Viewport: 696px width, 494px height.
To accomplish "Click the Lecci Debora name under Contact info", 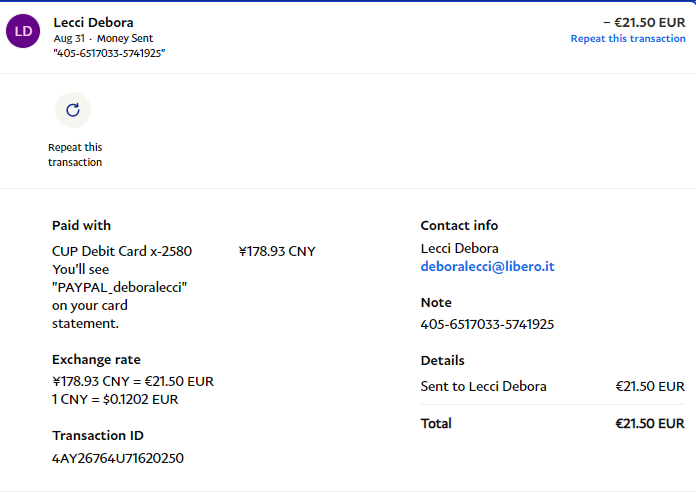I will click(x=459, y=248).
